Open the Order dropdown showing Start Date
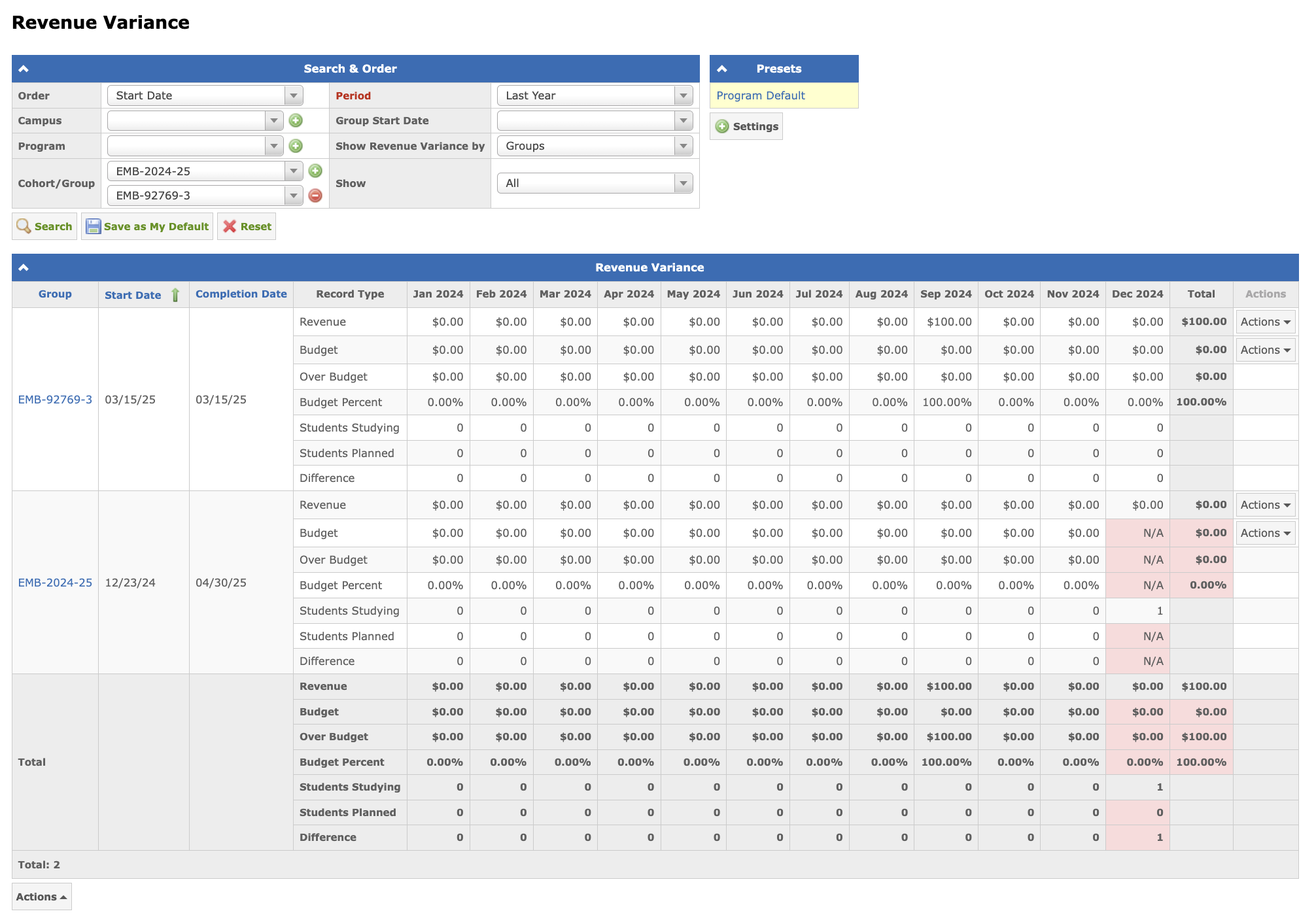 [x=205, y=95]
